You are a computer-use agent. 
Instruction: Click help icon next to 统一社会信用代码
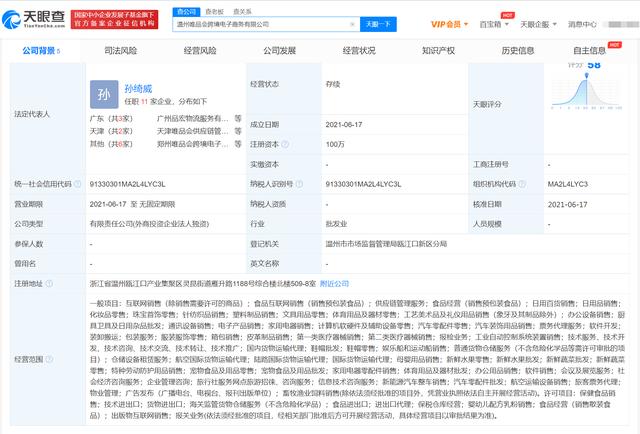[77, 184]
